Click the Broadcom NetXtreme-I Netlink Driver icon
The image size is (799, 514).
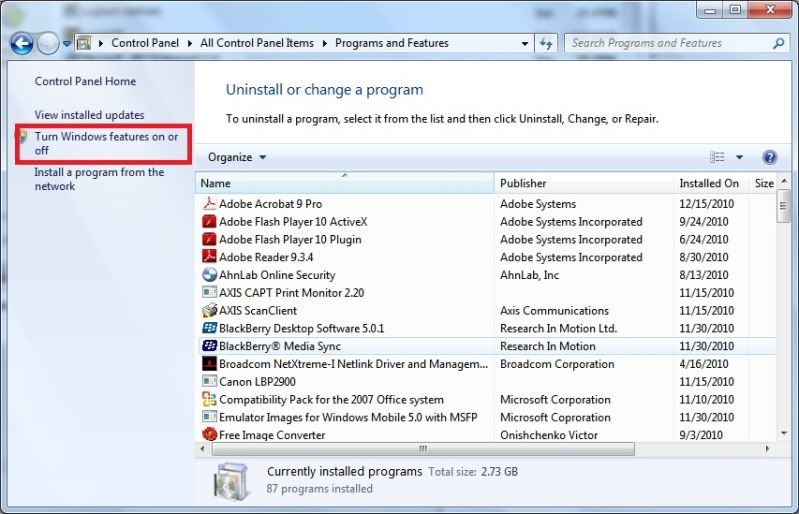(x=210, y=364)
